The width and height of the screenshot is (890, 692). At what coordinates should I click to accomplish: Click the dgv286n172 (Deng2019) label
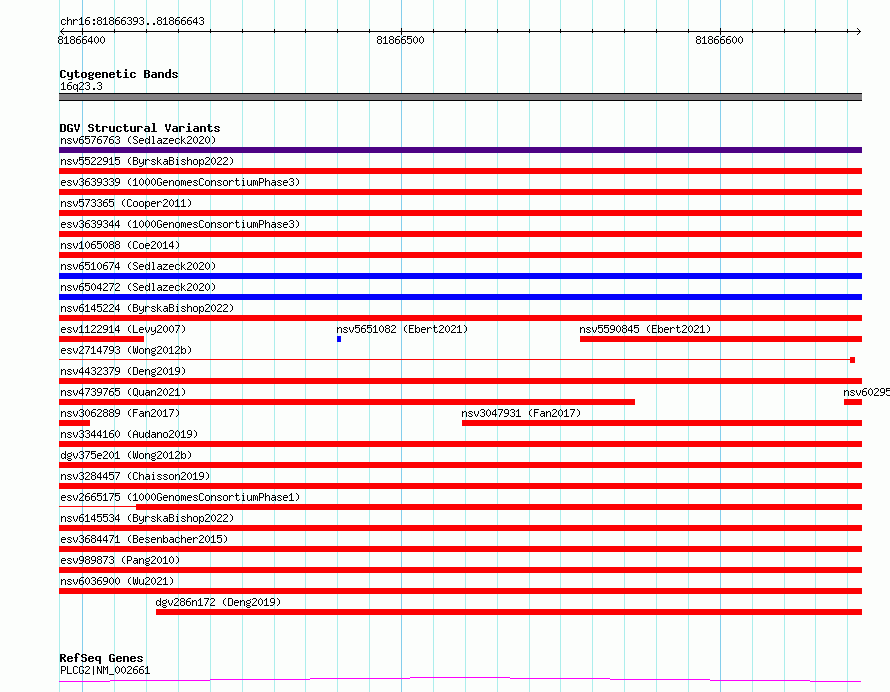coord(218,602)
